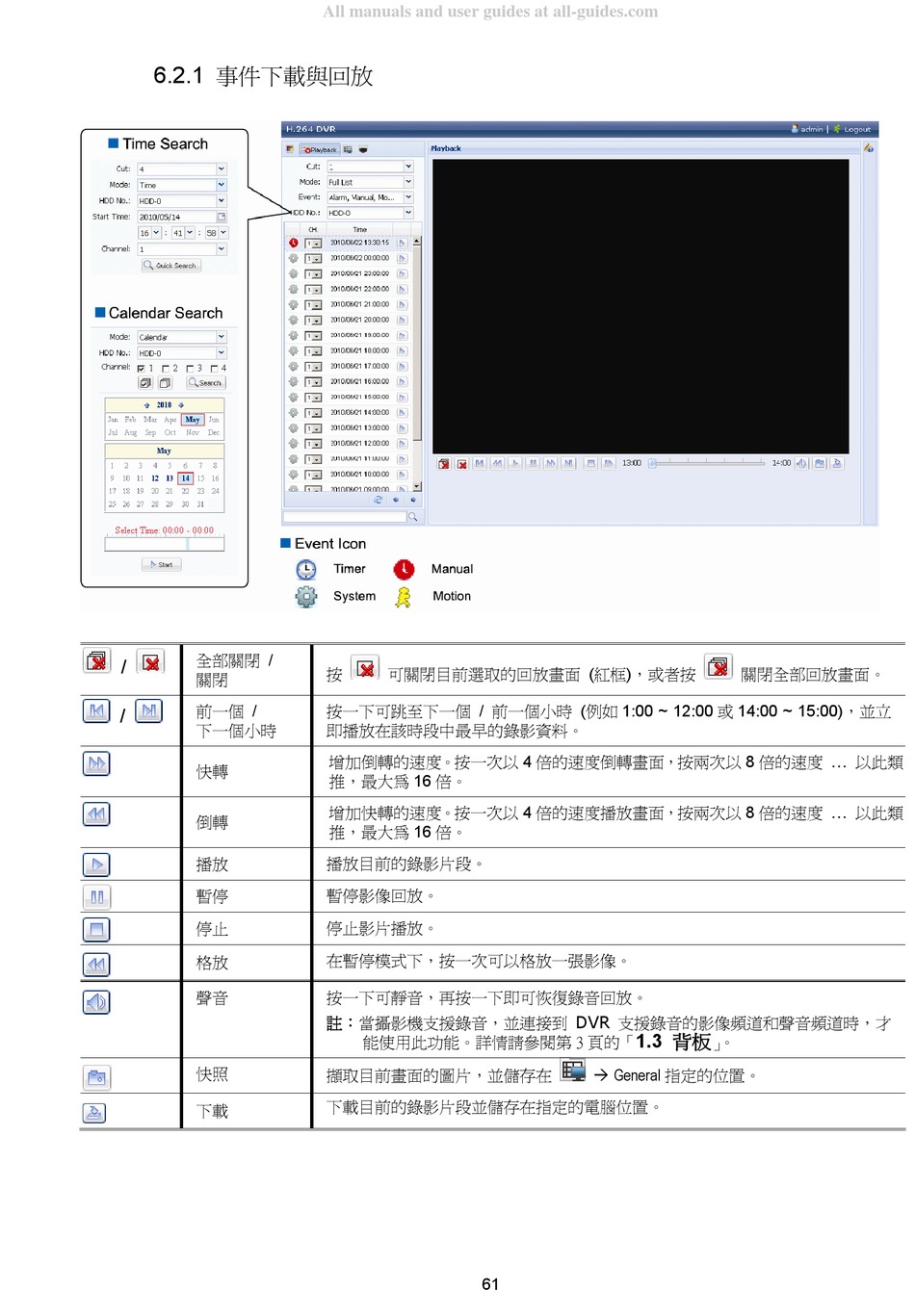Screen dimensions: 915x1316
Task: Play the 2010/06/22 13:30:15 event
Action: [x=403, y=243]
